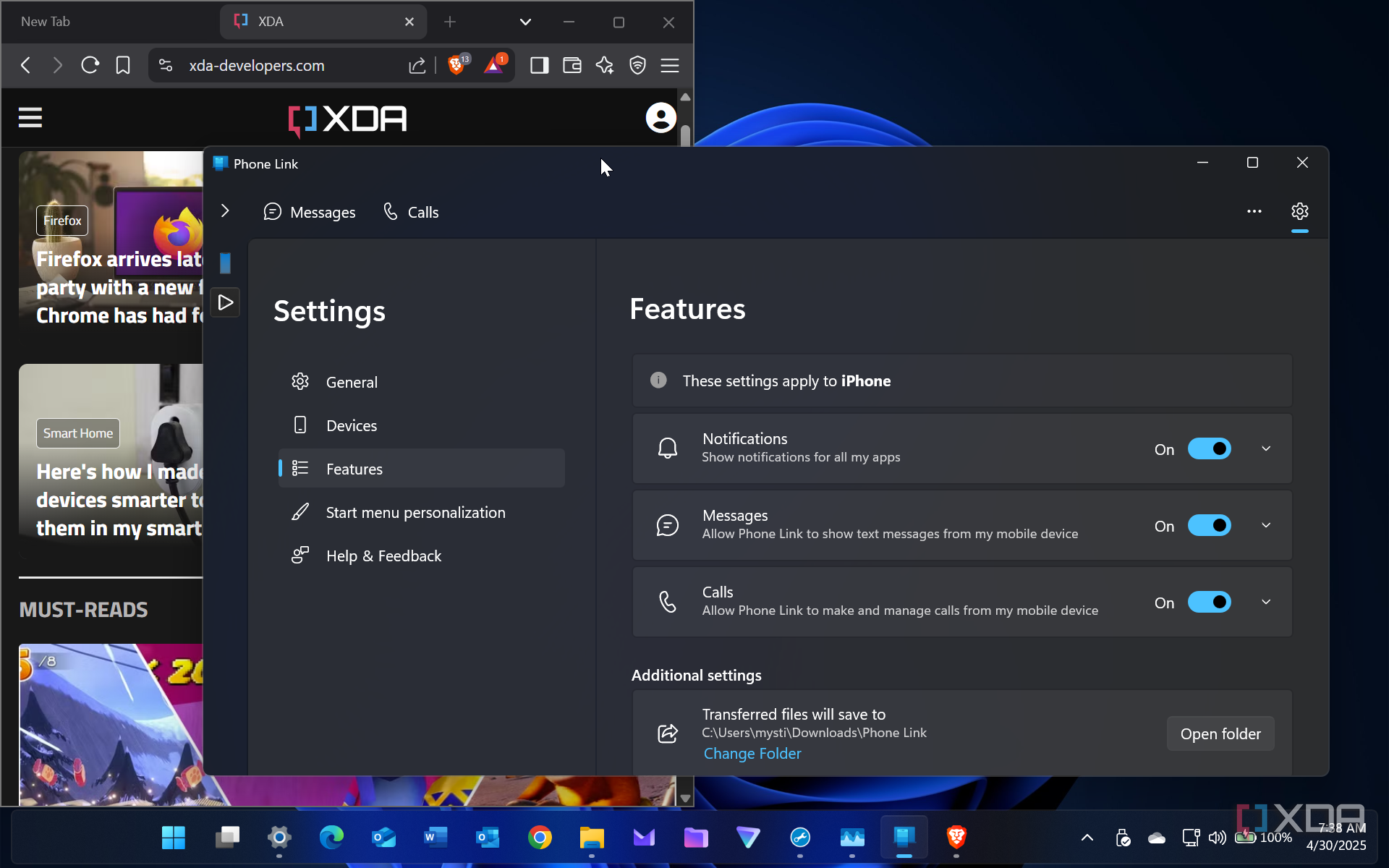This screenshot has width=1389, height=868.
Task: Open Help & Feedback settings
Action: [x=422, y=556]
